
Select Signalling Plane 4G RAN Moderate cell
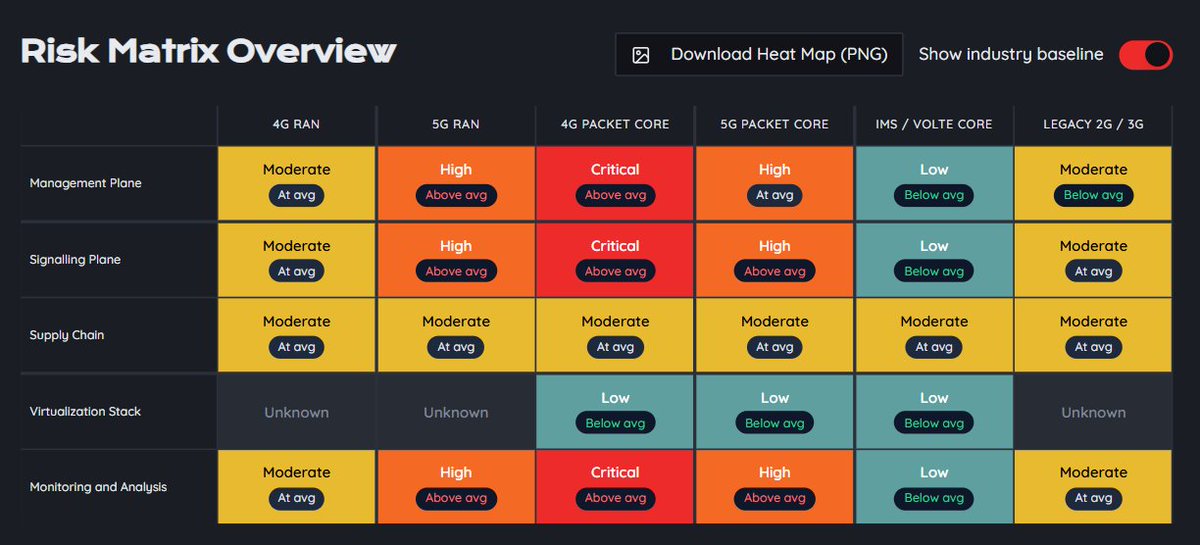(x=297, y=259)
